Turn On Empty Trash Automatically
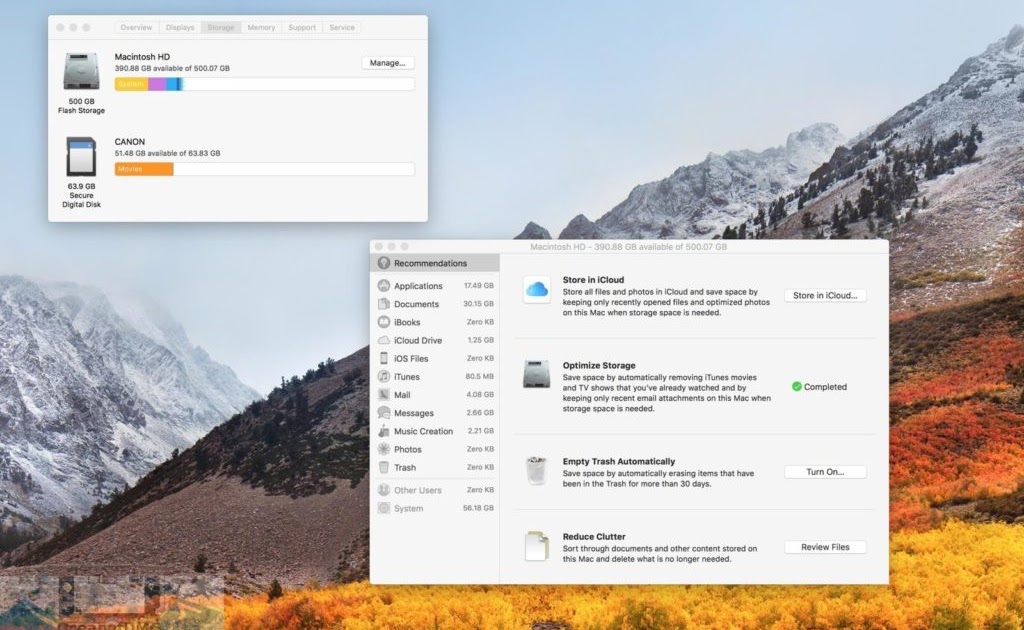Image resolution: width=1024 pixels, height=630 pixels. pyautogui.click(x=825, y=471)
